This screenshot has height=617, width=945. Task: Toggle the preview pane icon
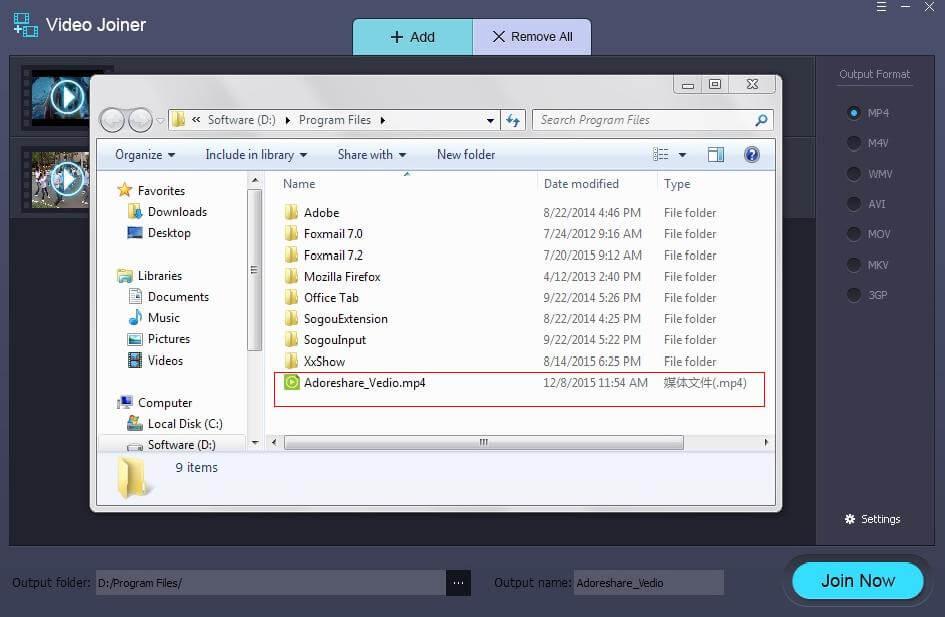[x=715, y=155]
